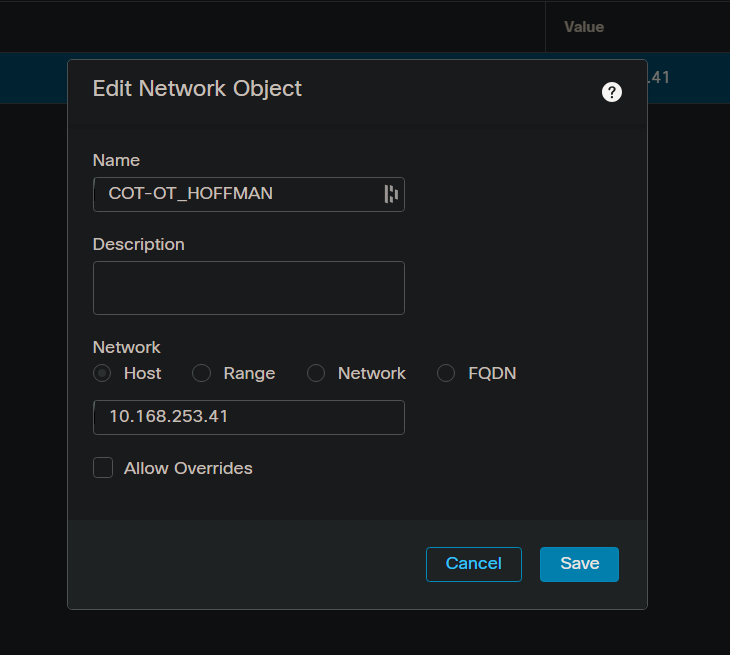
Task: Focus the Name field containing COT-OT_HOFFMAN
Action: click(249, 194)
